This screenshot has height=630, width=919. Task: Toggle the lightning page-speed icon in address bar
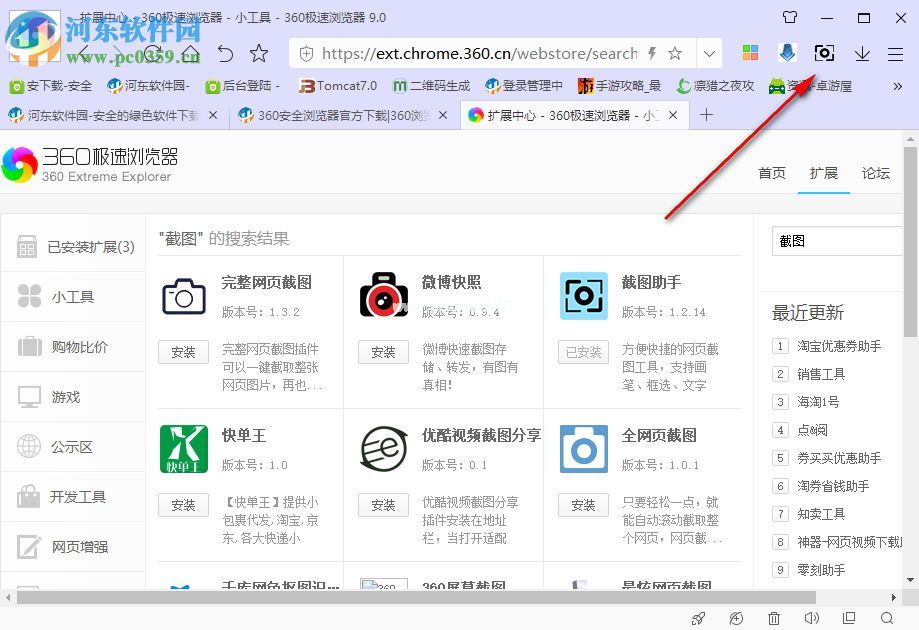click(x=650, y=52)
